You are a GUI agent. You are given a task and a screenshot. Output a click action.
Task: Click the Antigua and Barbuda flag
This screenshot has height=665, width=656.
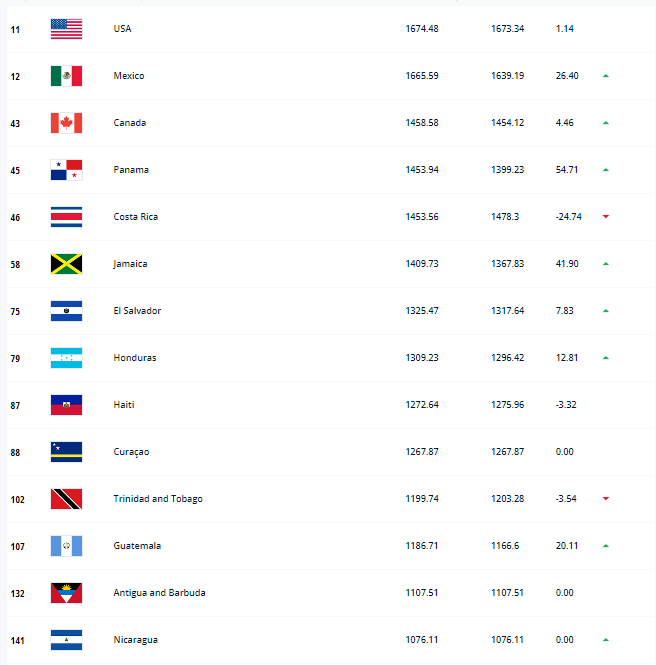click(66, 593)
